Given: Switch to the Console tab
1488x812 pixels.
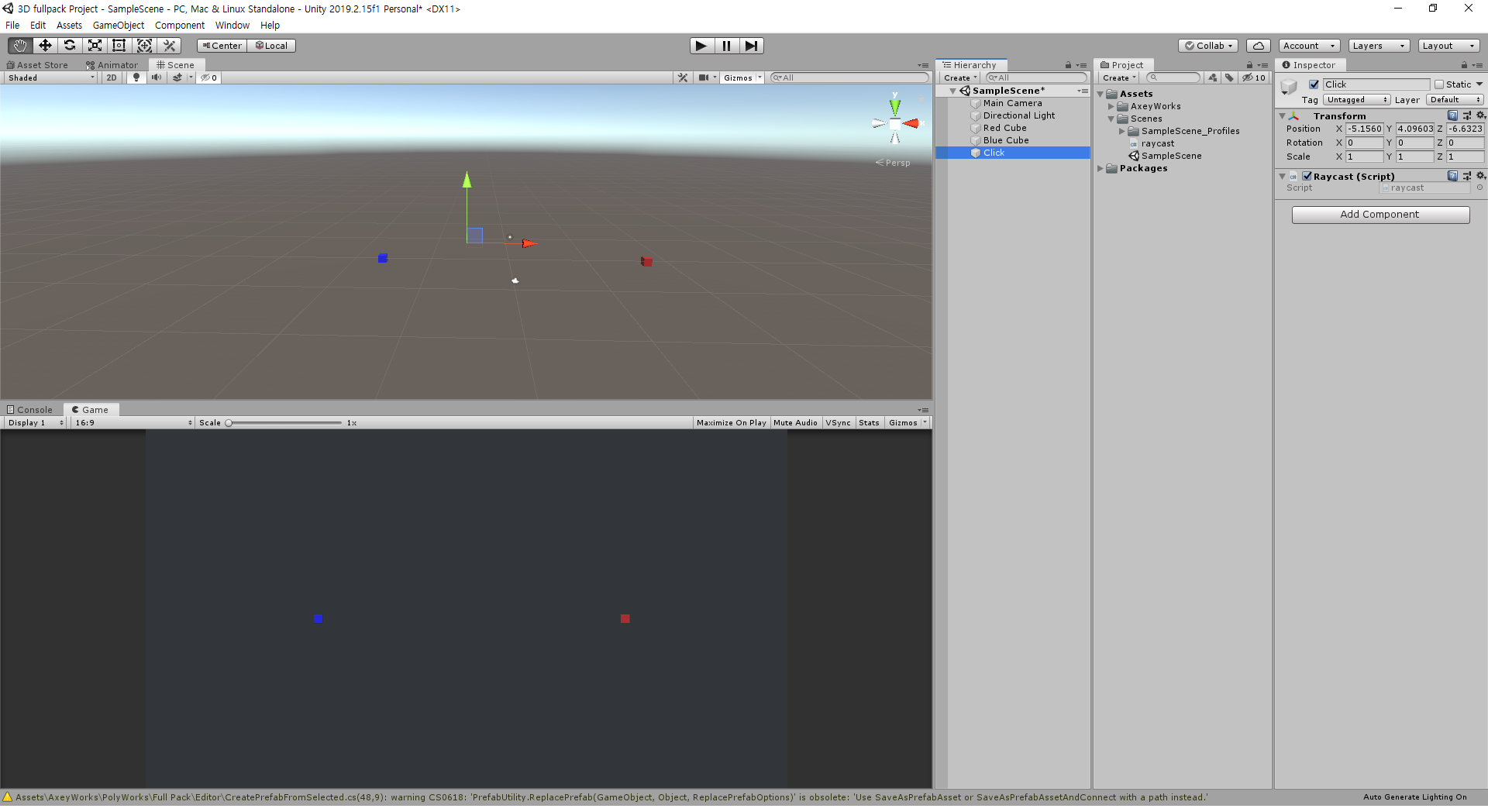Looking at the screenshot, I should click(x=30, y=410).
